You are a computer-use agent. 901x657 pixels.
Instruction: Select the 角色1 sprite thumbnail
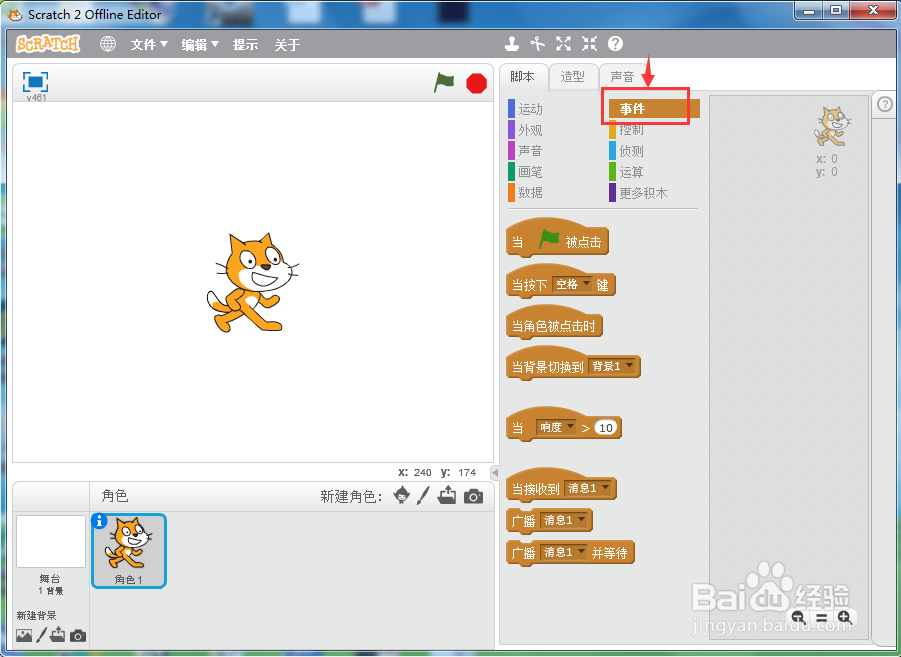coord(129,551)
